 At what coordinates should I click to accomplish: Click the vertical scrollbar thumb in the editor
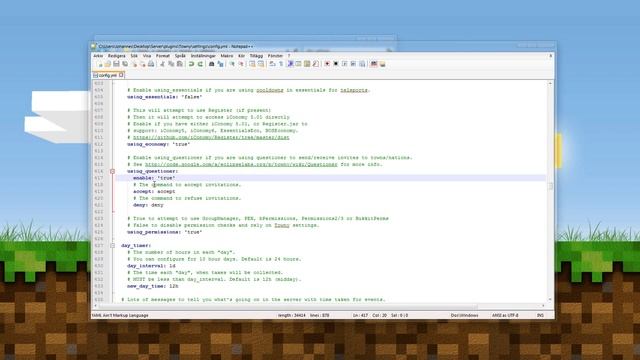click(x=550, y=186)
